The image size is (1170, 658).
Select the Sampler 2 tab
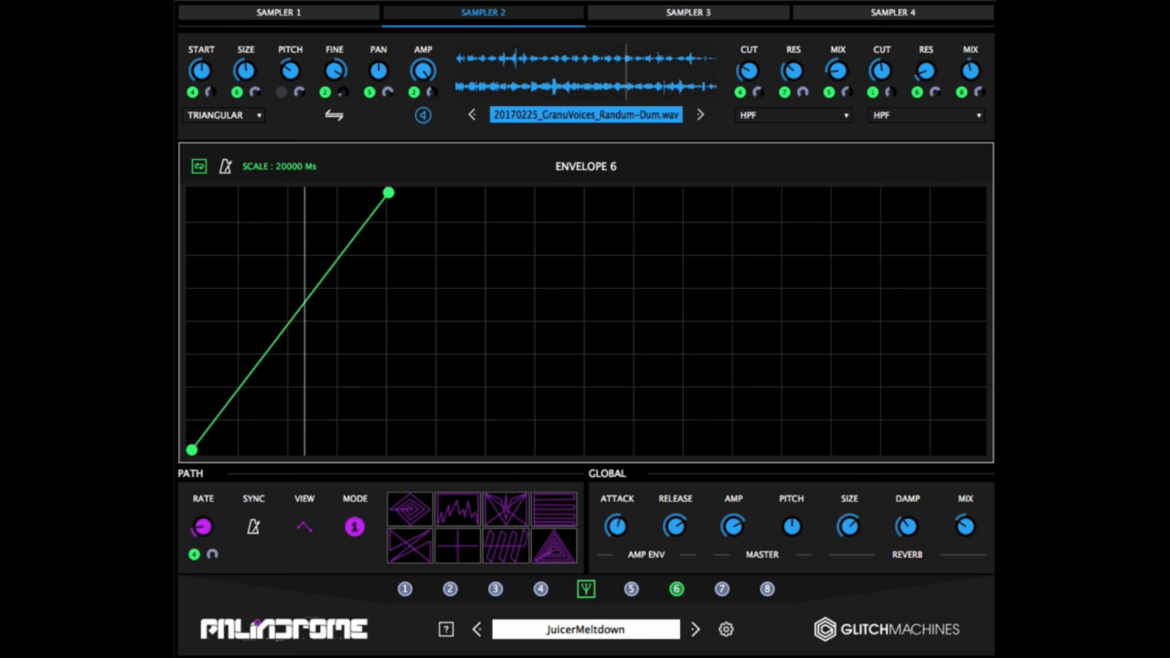[x=484, y=13]
